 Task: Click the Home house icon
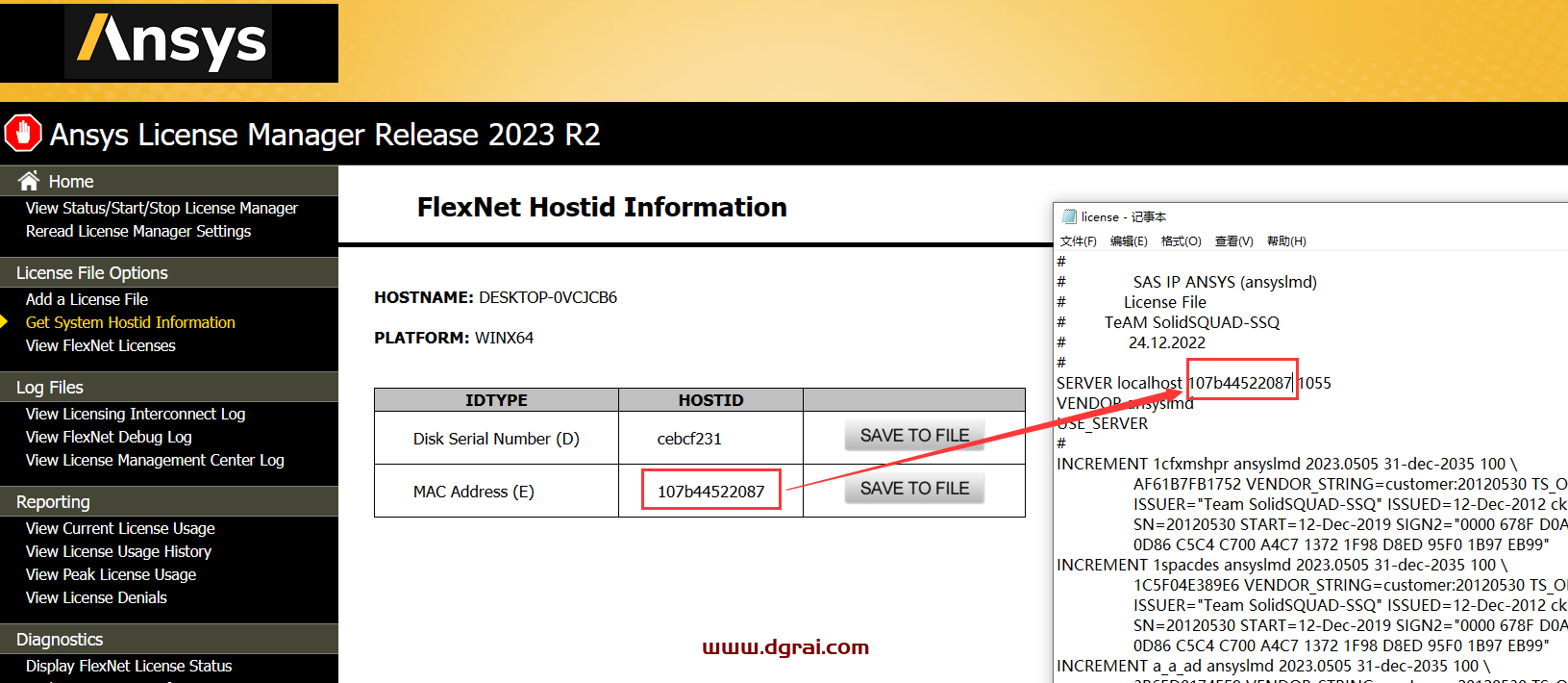coord(29,181)
